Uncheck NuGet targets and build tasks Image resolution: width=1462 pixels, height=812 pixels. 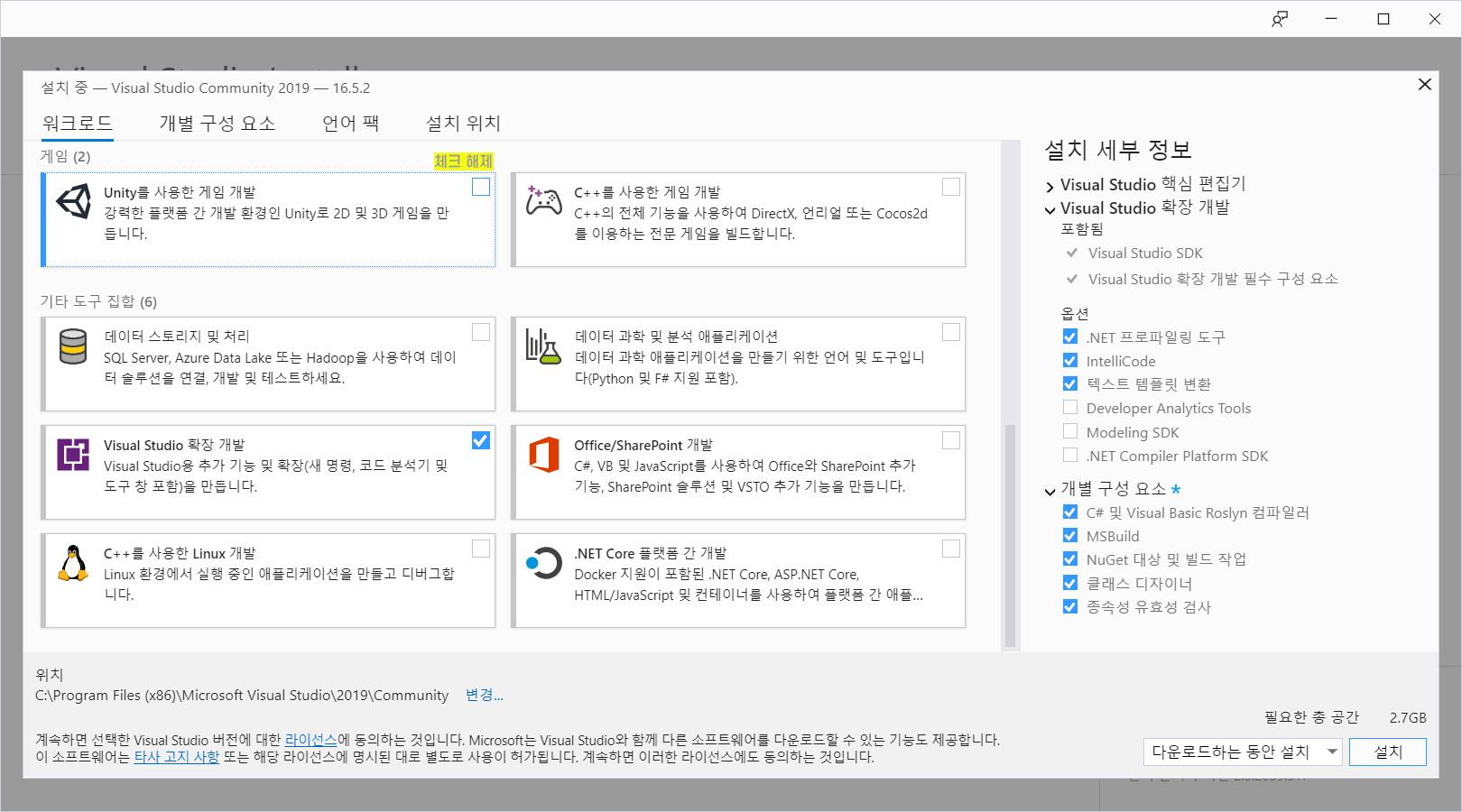1070,558
